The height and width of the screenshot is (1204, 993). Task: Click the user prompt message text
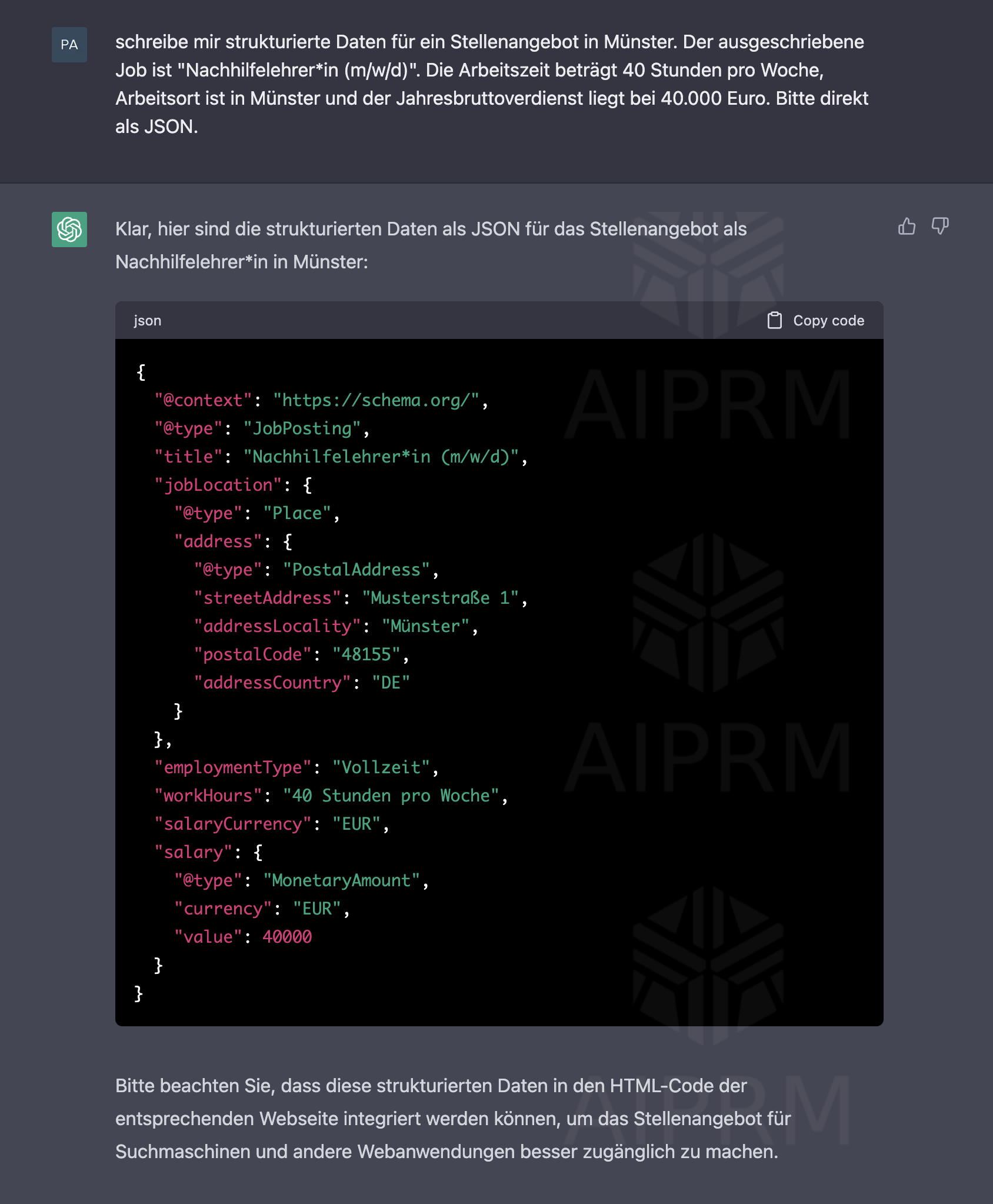(x=492, y=84)
